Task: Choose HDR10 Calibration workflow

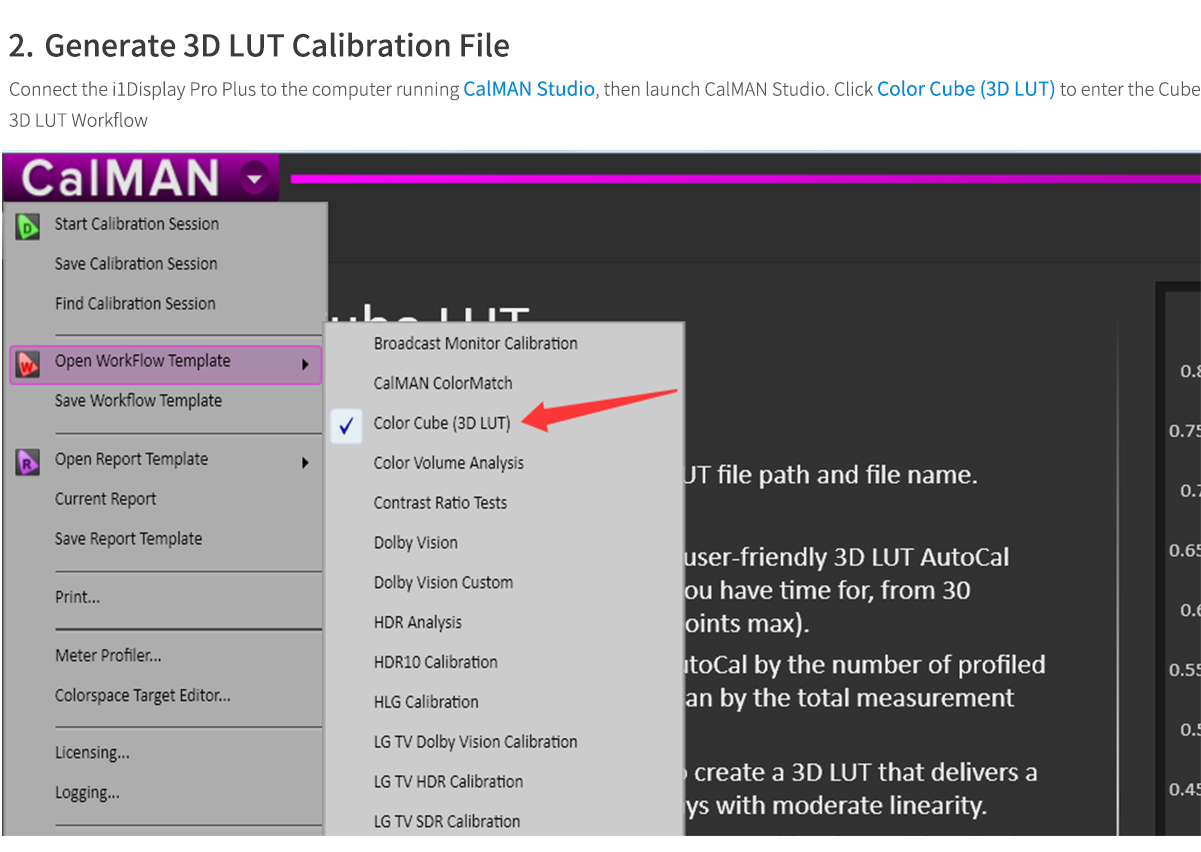Action: (x=436, y=662)
